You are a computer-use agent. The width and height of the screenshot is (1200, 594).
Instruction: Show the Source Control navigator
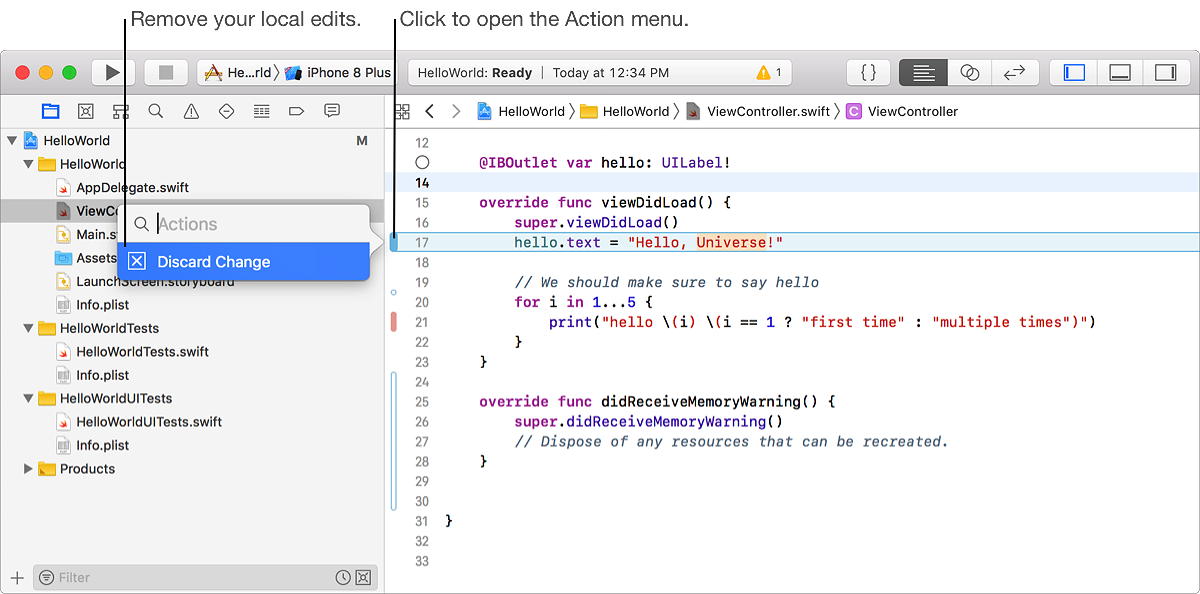pos(86,111)
